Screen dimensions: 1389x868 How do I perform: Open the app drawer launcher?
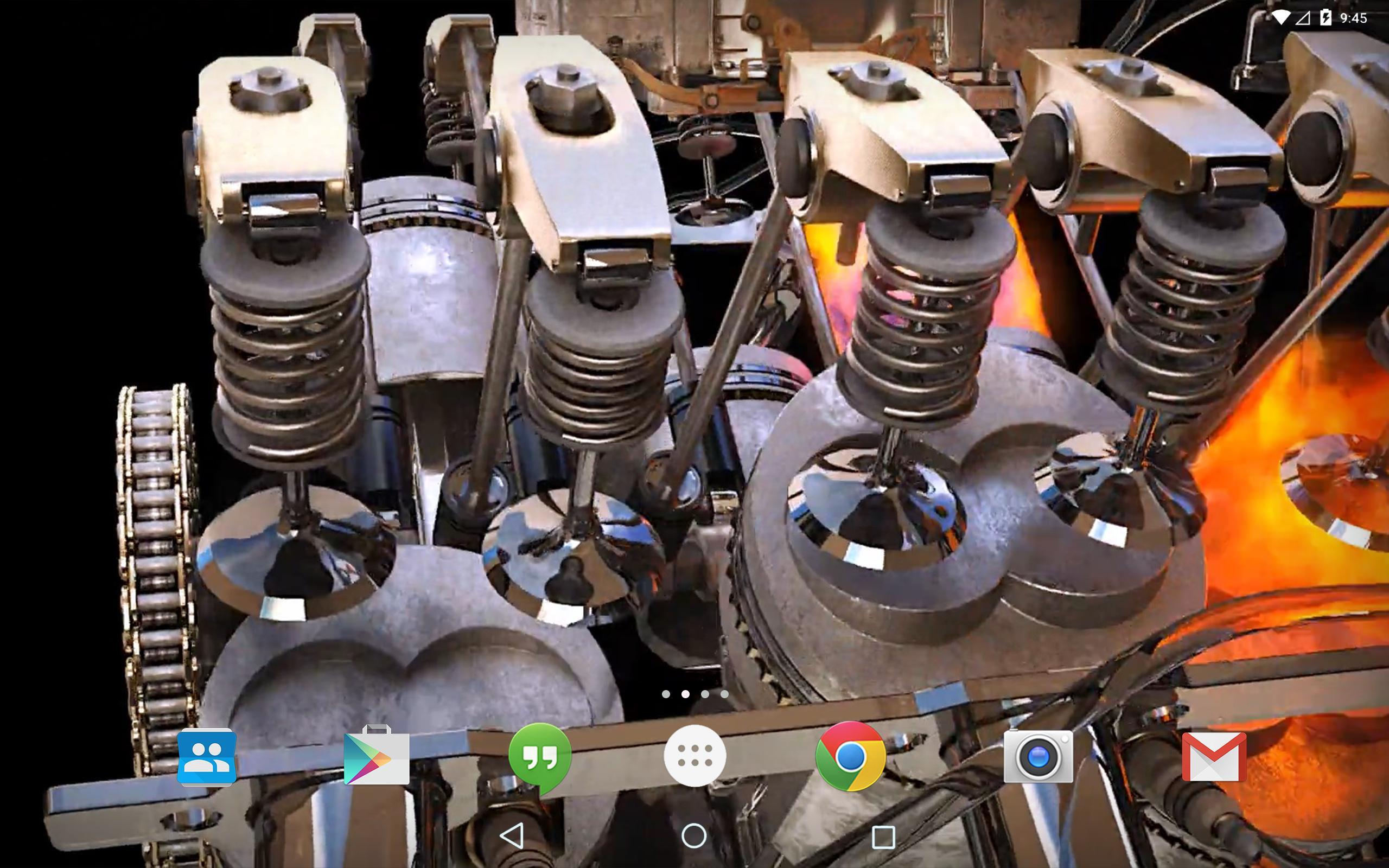[694, 756]
